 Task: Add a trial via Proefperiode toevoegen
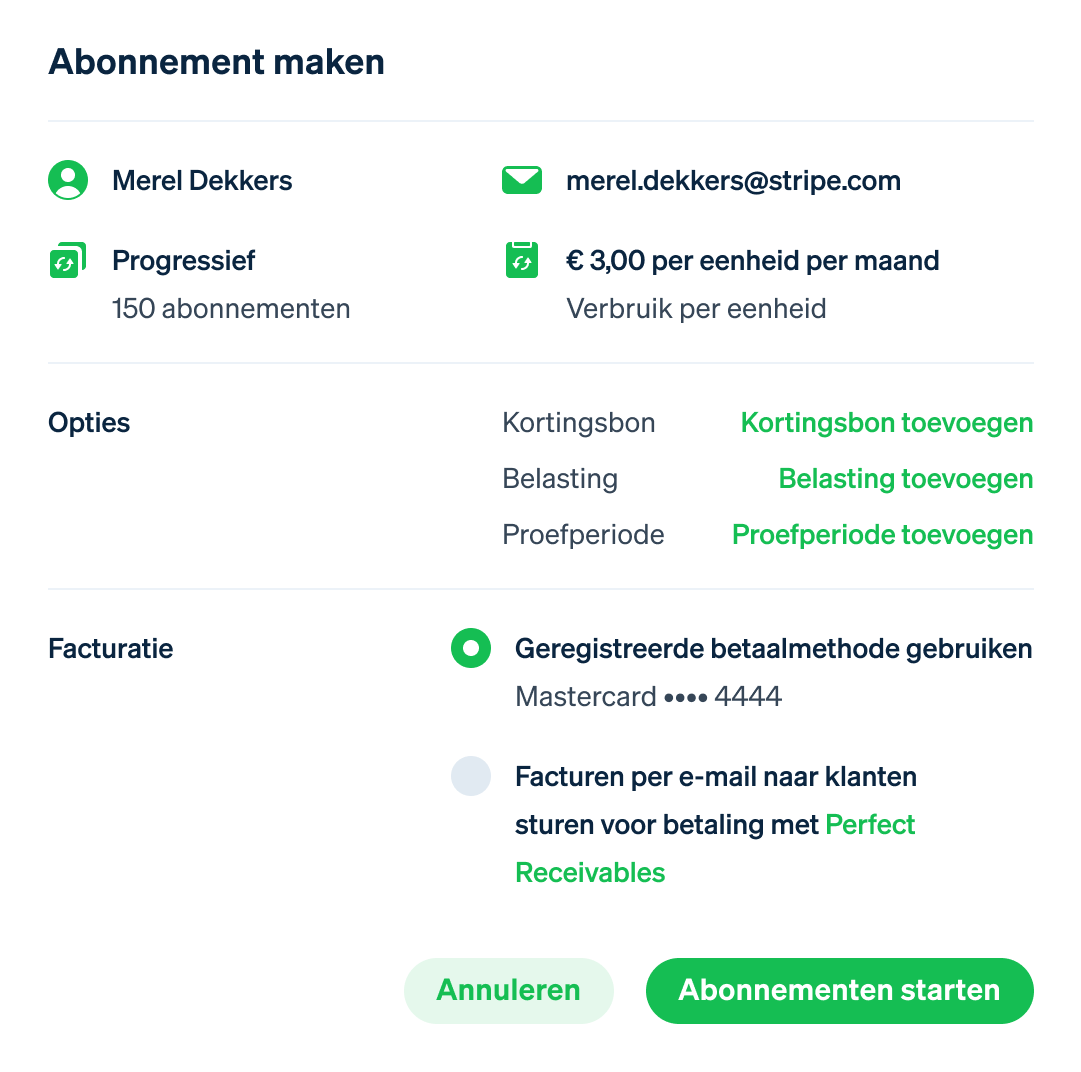coord(882,534)
